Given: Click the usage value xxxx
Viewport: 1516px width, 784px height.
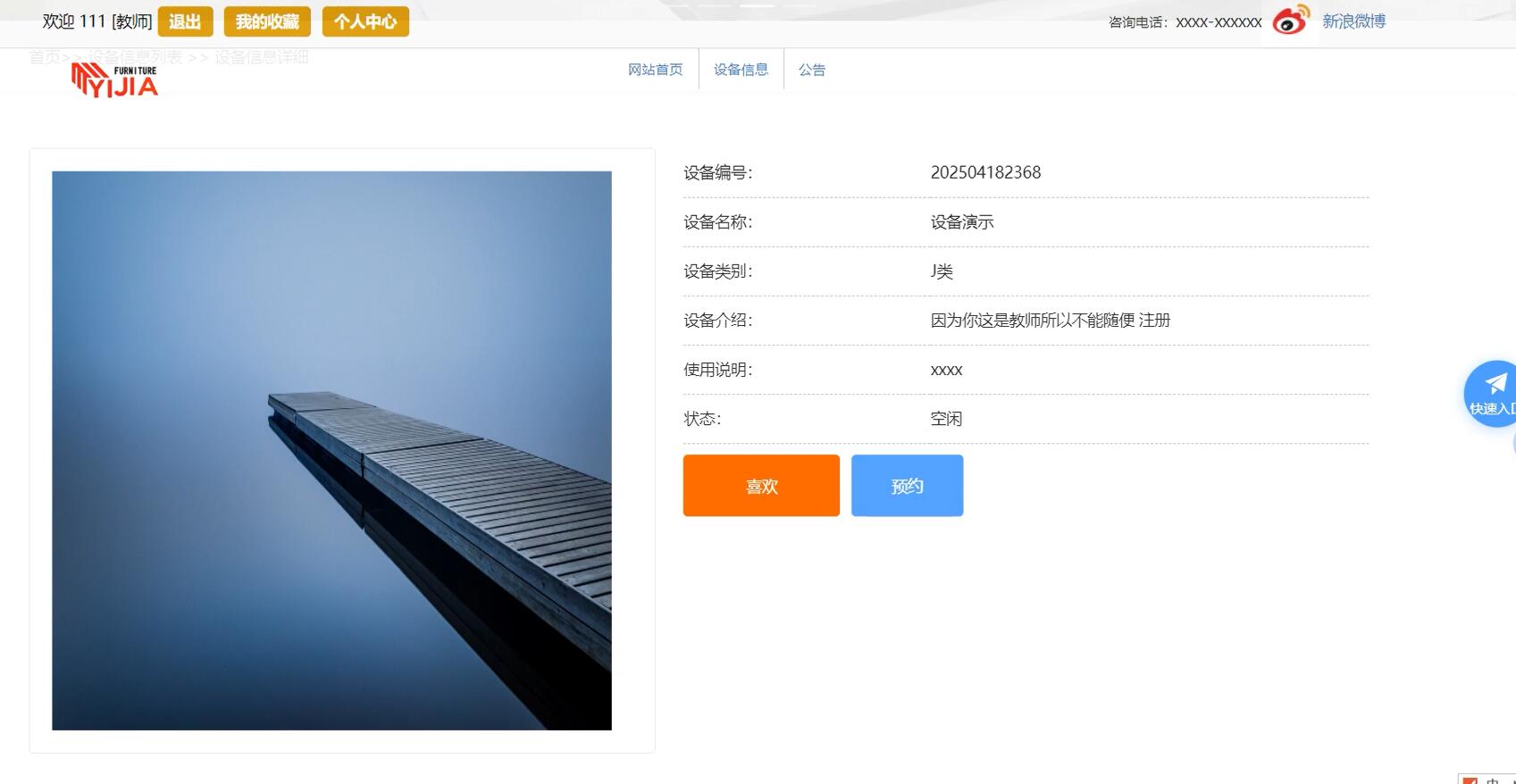Looking at the screenshot, I should tap(946, 370).
